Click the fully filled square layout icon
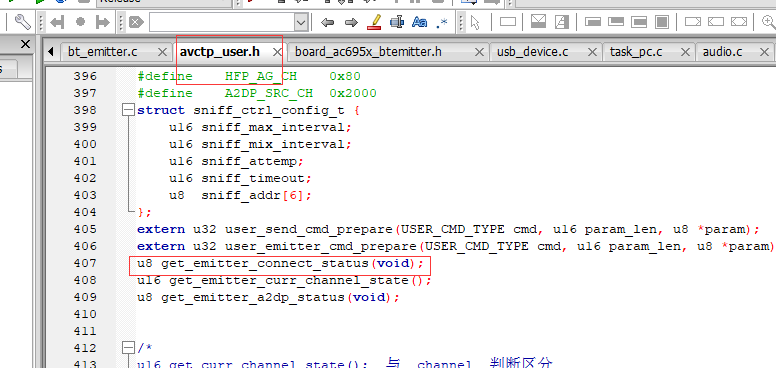 pyautogui.click(x=662, y=22)
